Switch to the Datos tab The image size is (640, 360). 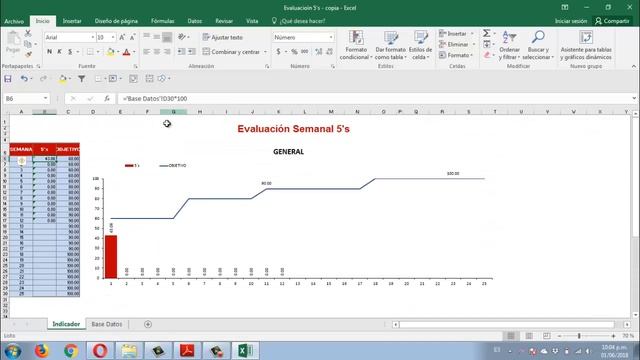point(195,21)
